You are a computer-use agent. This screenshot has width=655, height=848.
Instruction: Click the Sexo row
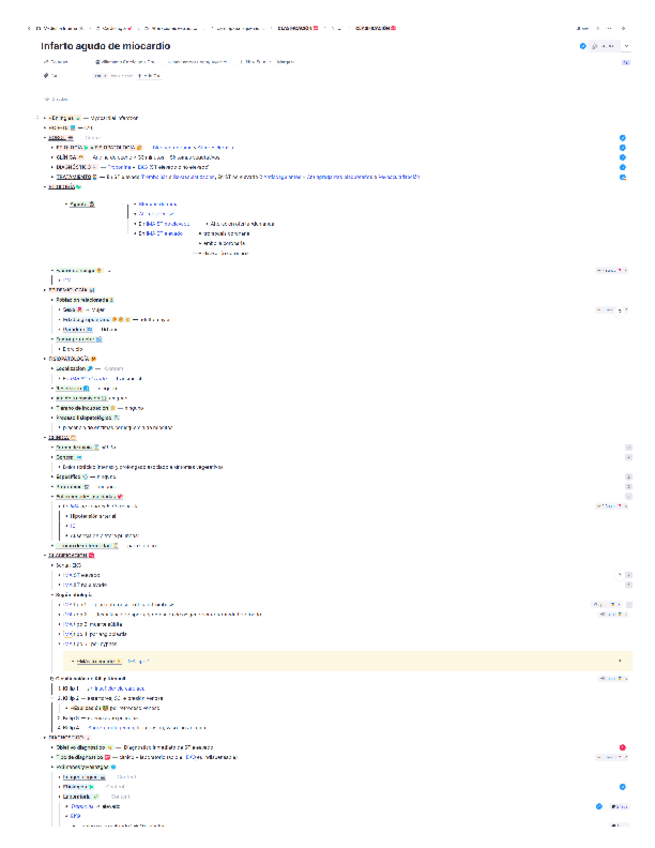84,310
